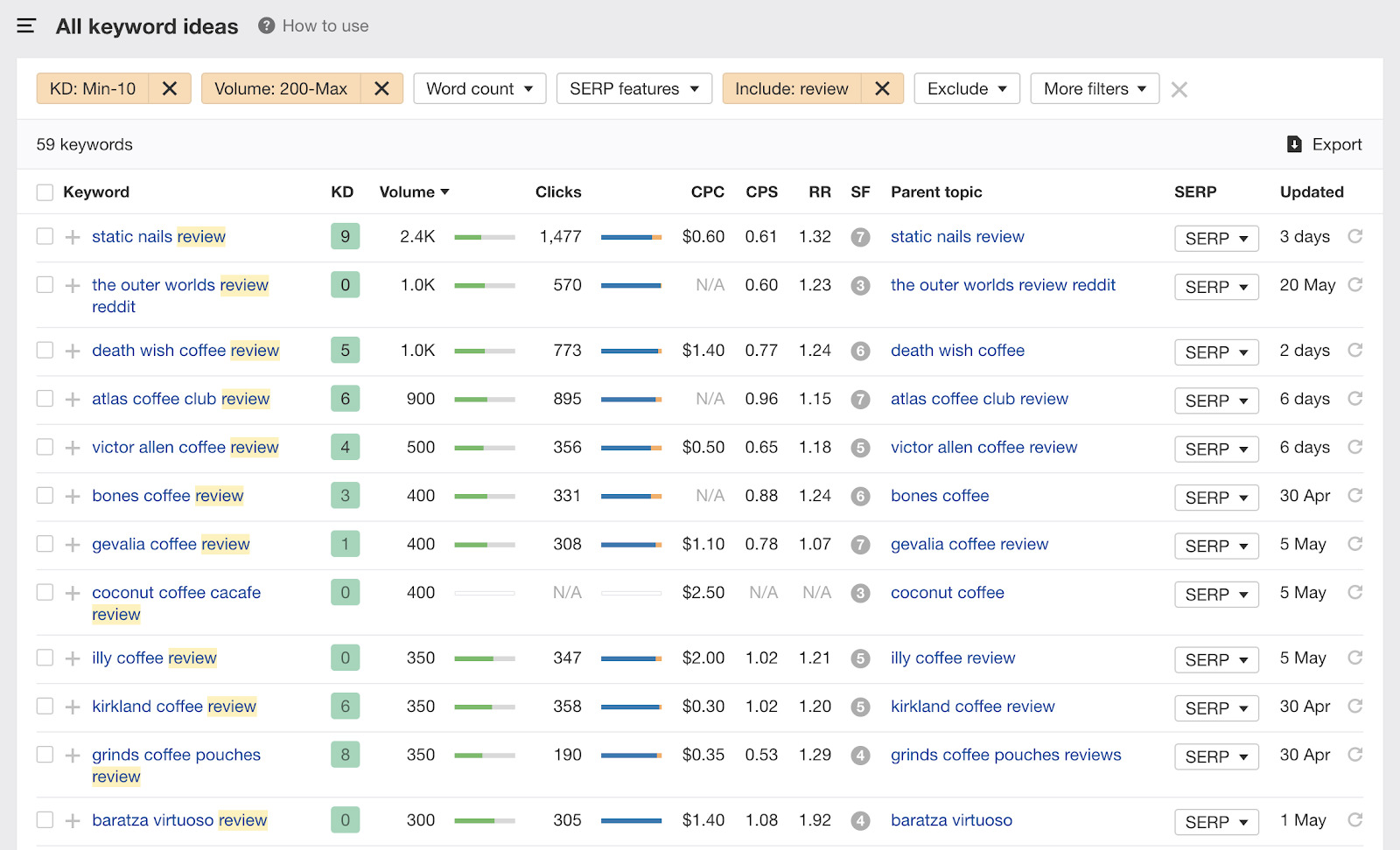The height and width of the screenshot is (850, 1400).
Task: Select all keywords with header checkbox
Action: pos(45,192)
